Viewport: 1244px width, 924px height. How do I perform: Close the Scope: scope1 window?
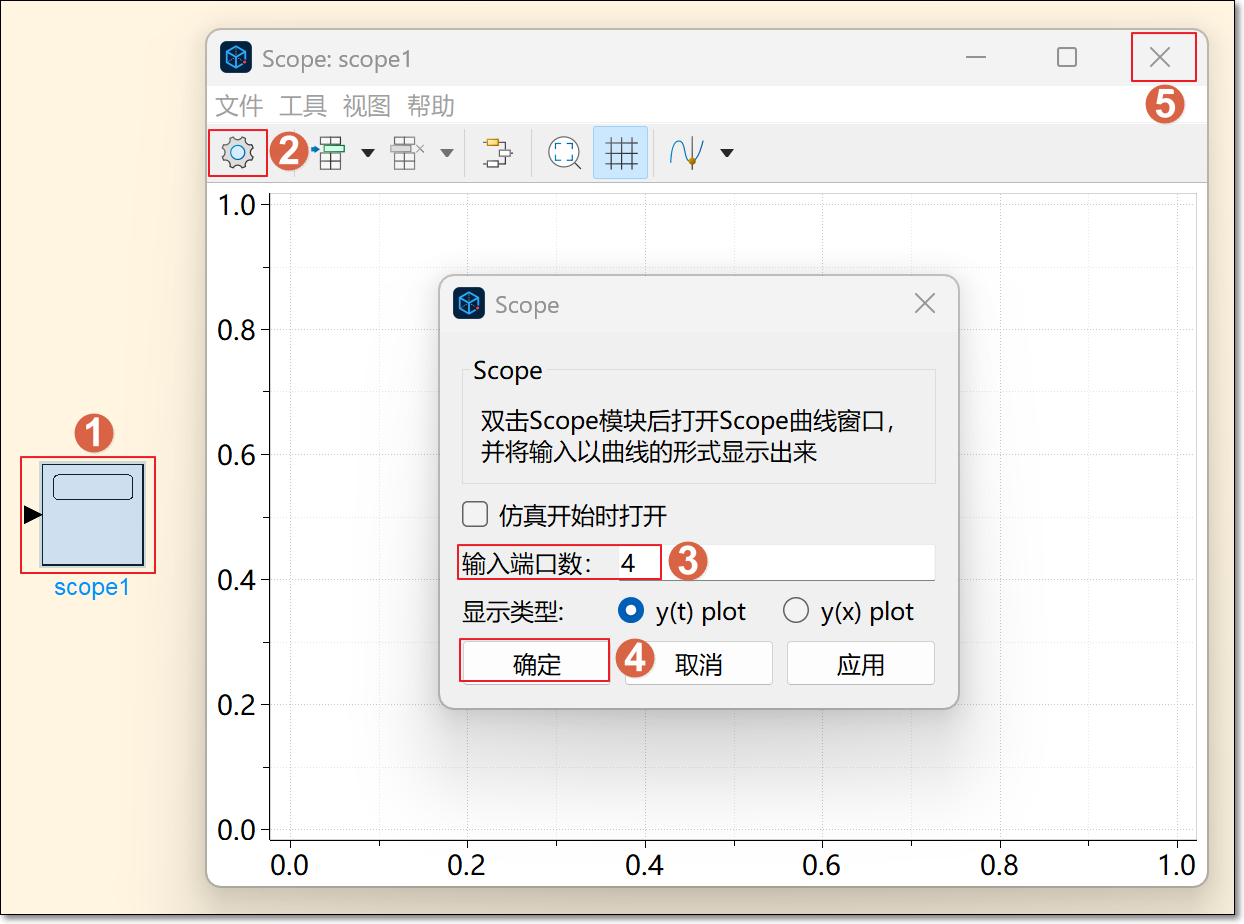click(1160, 57)
